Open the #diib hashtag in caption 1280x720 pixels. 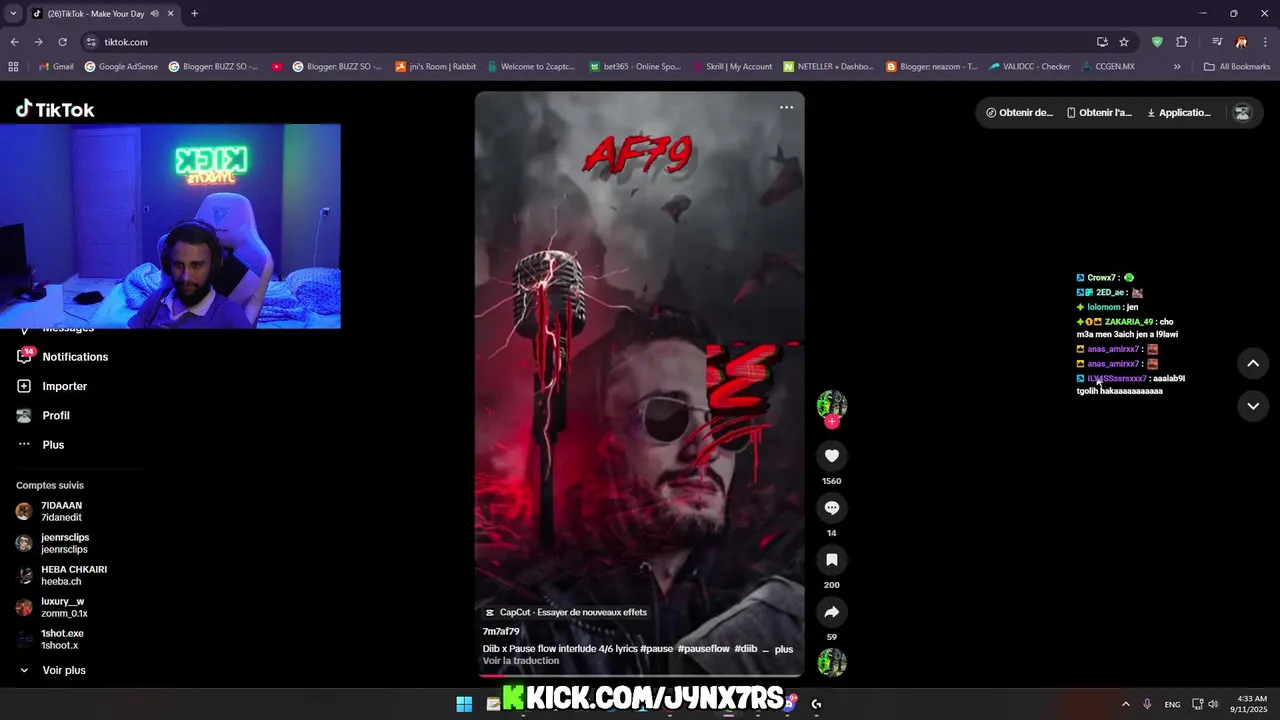coord(746,649)
